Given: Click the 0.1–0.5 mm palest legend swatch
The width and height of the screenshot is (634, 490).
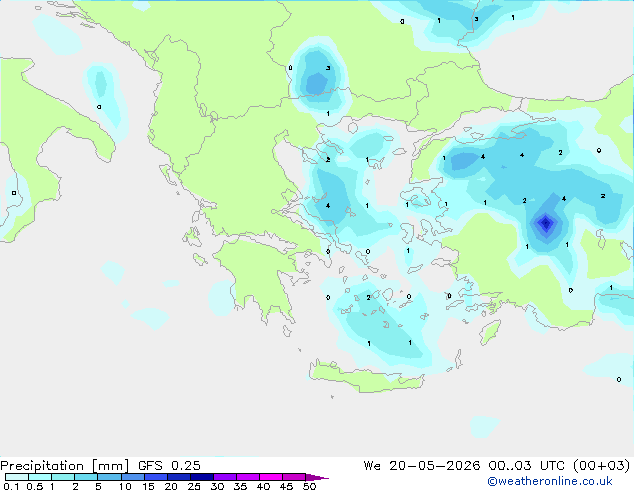Looking at the screenshot, I should click(17, 477).
